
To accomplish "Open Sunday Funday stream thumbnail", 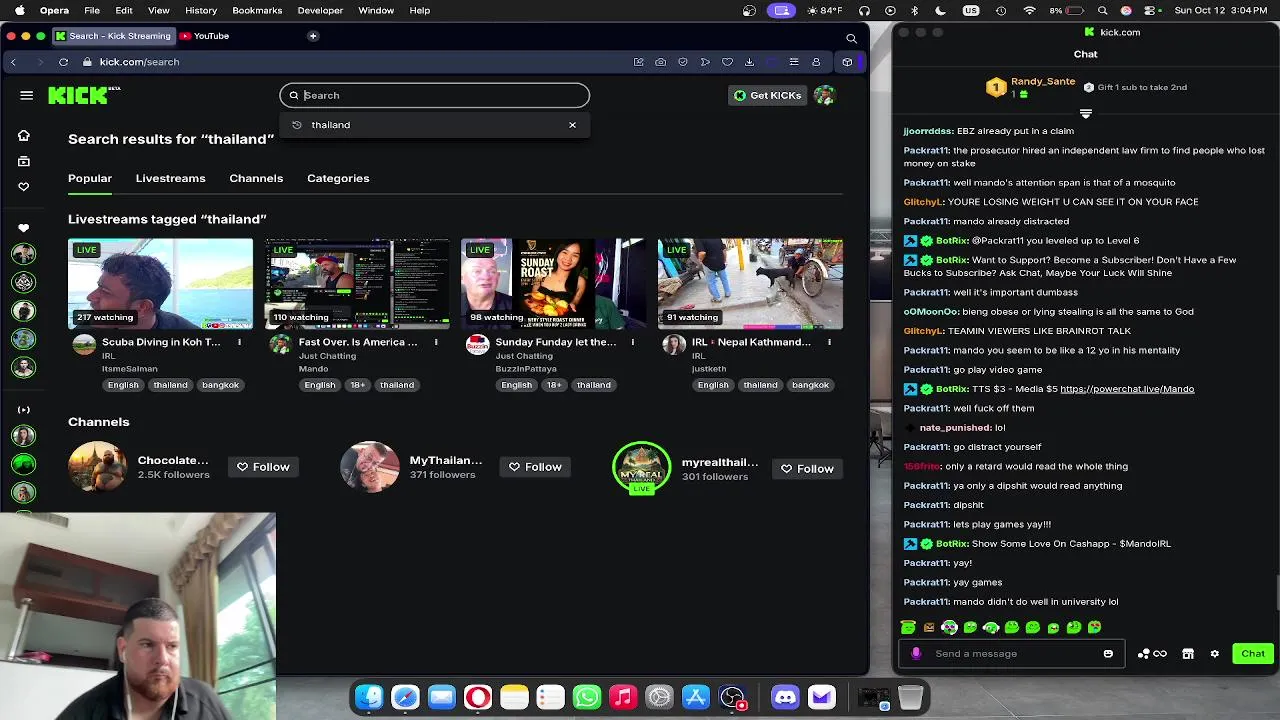I will click(x=553, y=284).
